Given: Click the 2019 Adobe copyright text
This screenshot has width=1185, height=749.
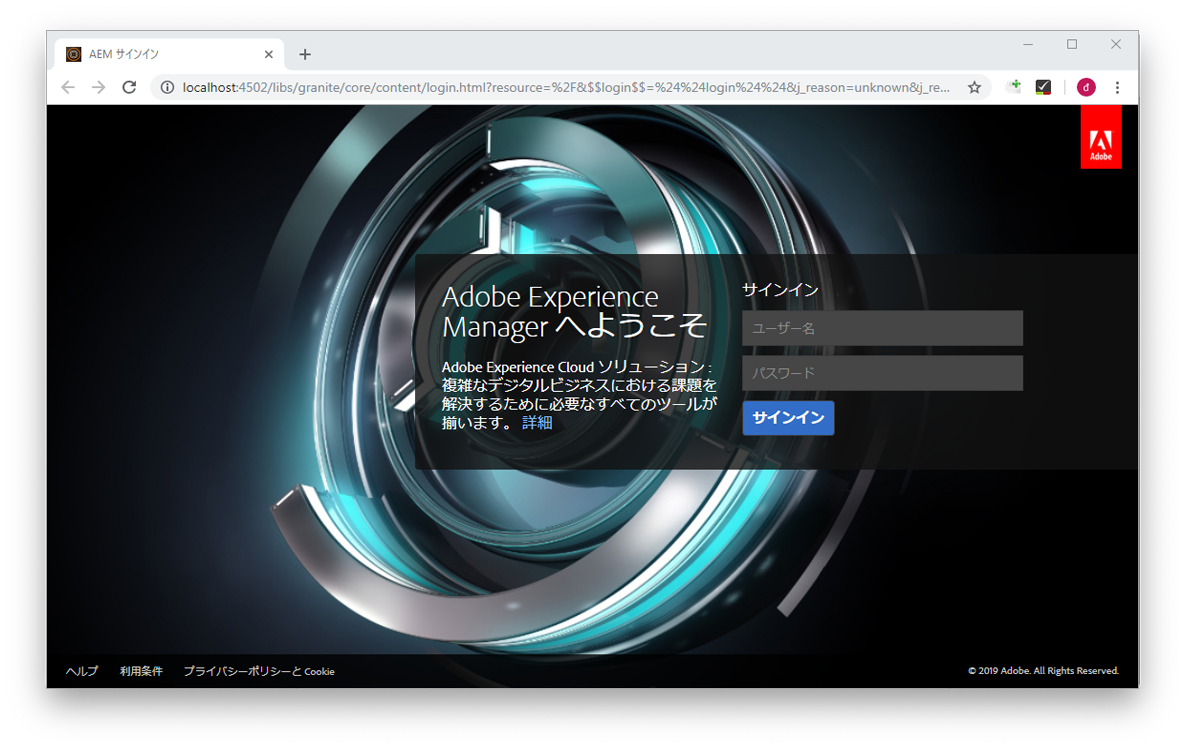Looking at the screenshot, I should pos(1043,670).
